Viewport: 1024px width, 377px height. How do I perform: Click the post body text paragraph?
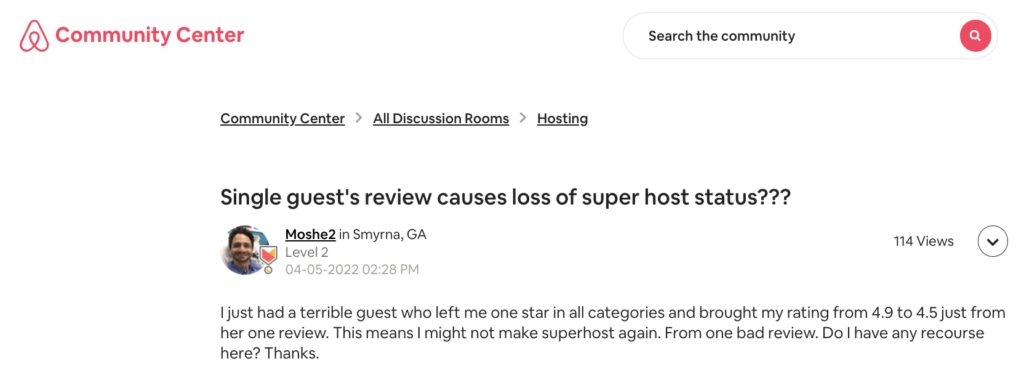(x=613, y=333)
